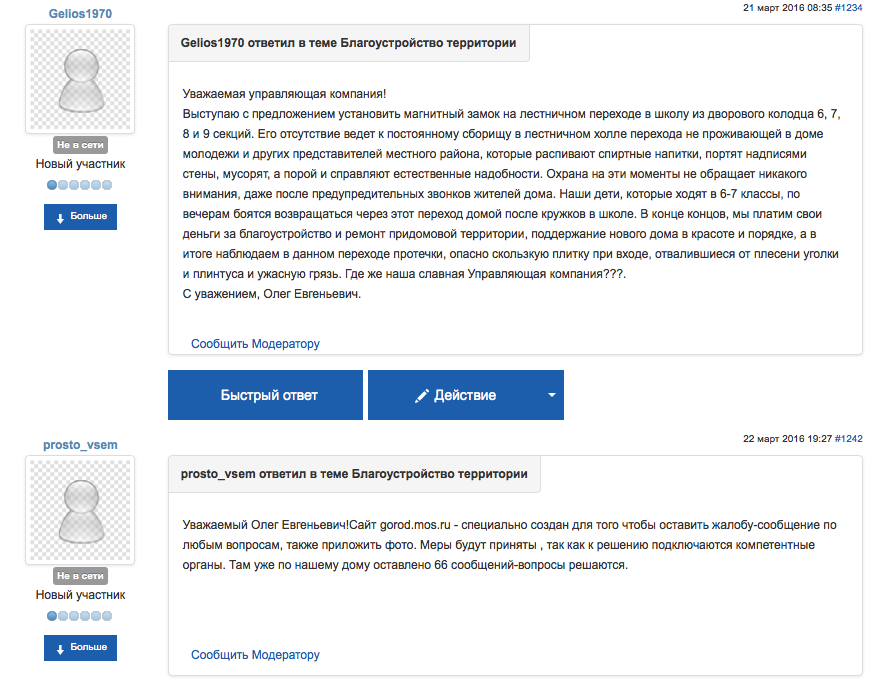Open dropdown arrow next to 'Действие'
Image resolution: width=882 pixels, height=687 pixels.
551,395
